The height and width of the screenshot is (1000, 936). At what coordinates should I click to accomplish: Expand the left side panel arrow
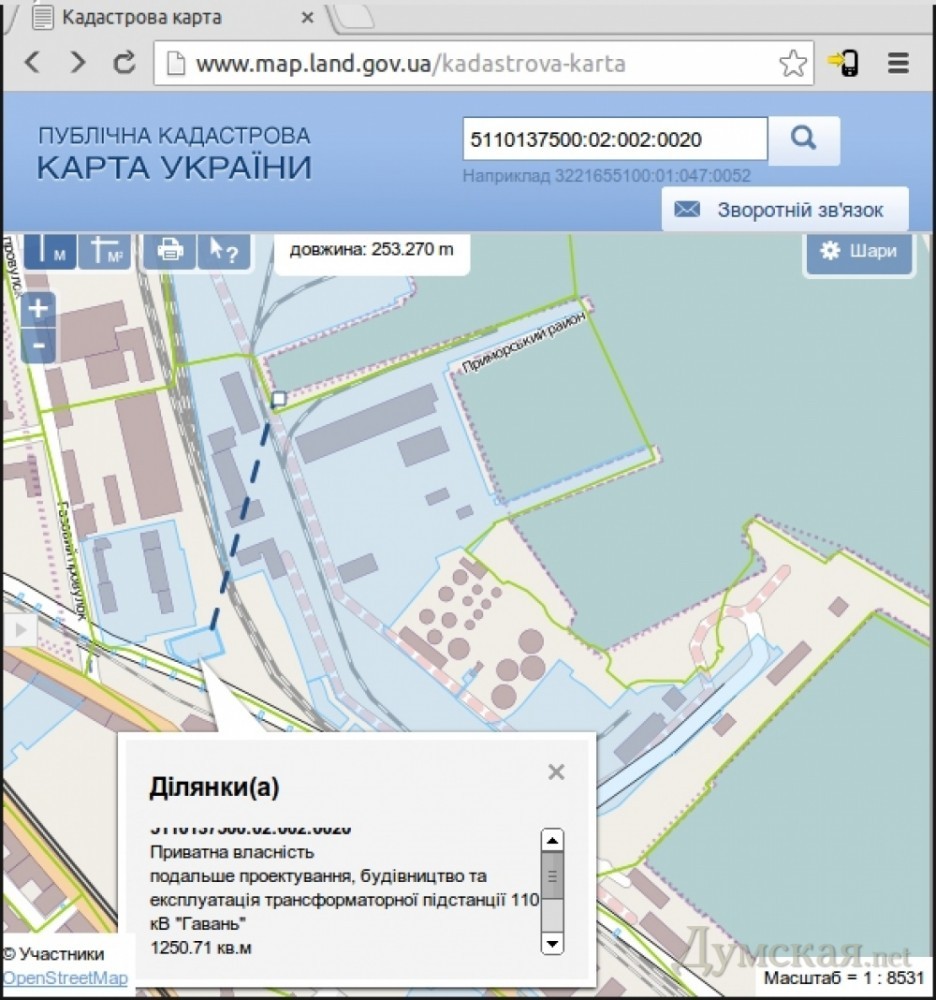tap(18, 629)
